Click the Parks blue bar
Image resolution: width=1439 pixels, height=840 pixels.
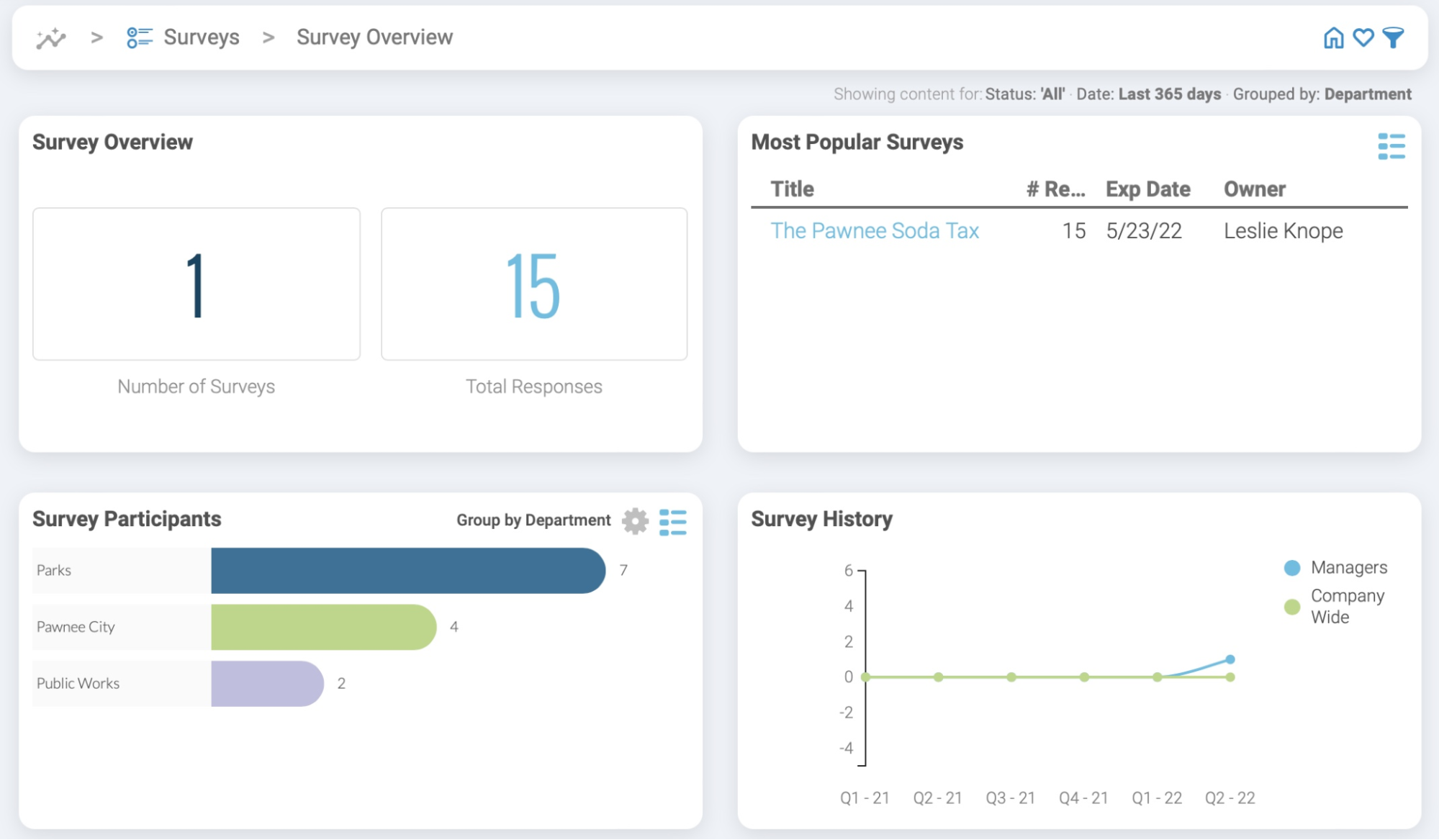407,571
